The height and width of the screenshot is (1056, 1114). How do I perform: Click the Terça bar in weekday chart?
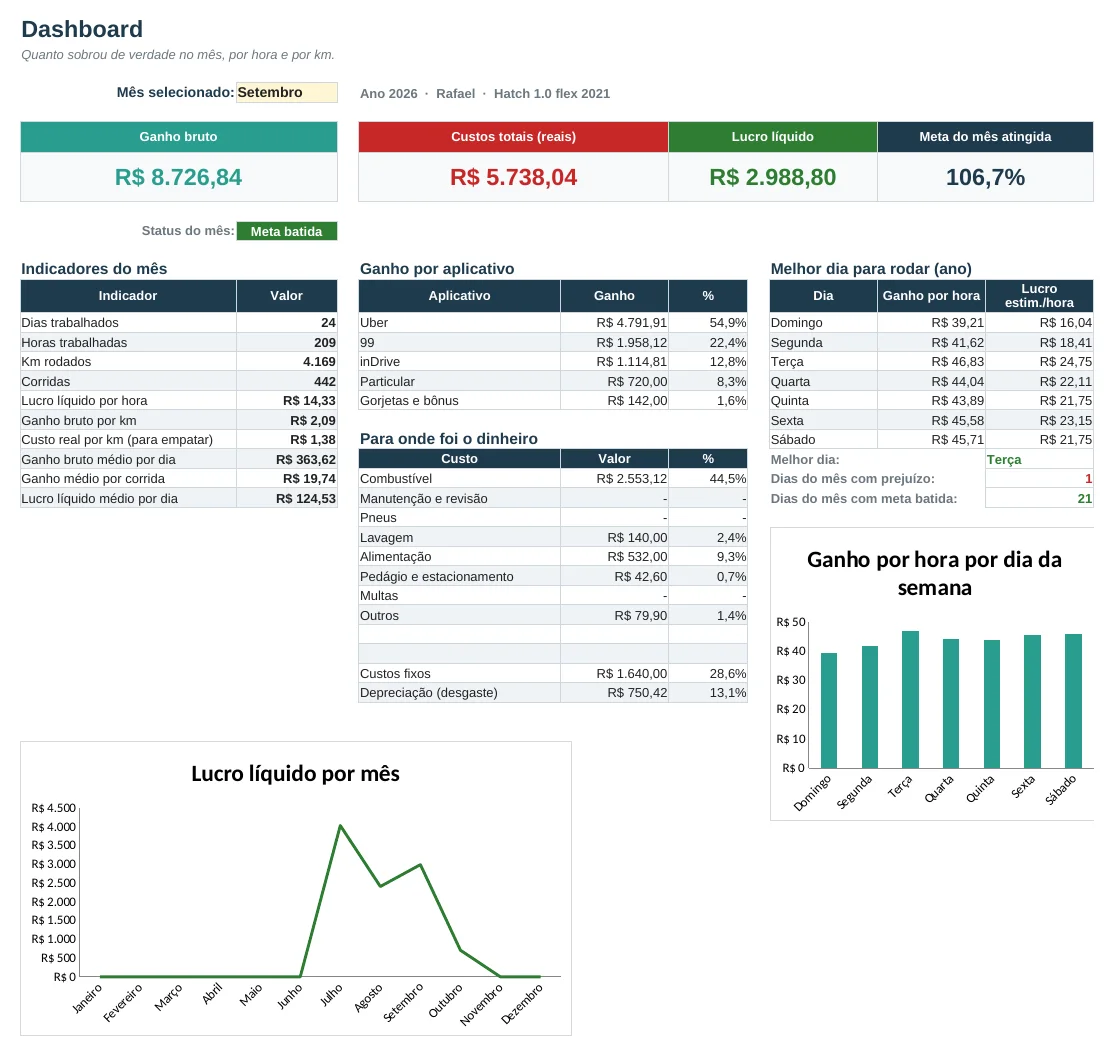[x=910, y=699]
